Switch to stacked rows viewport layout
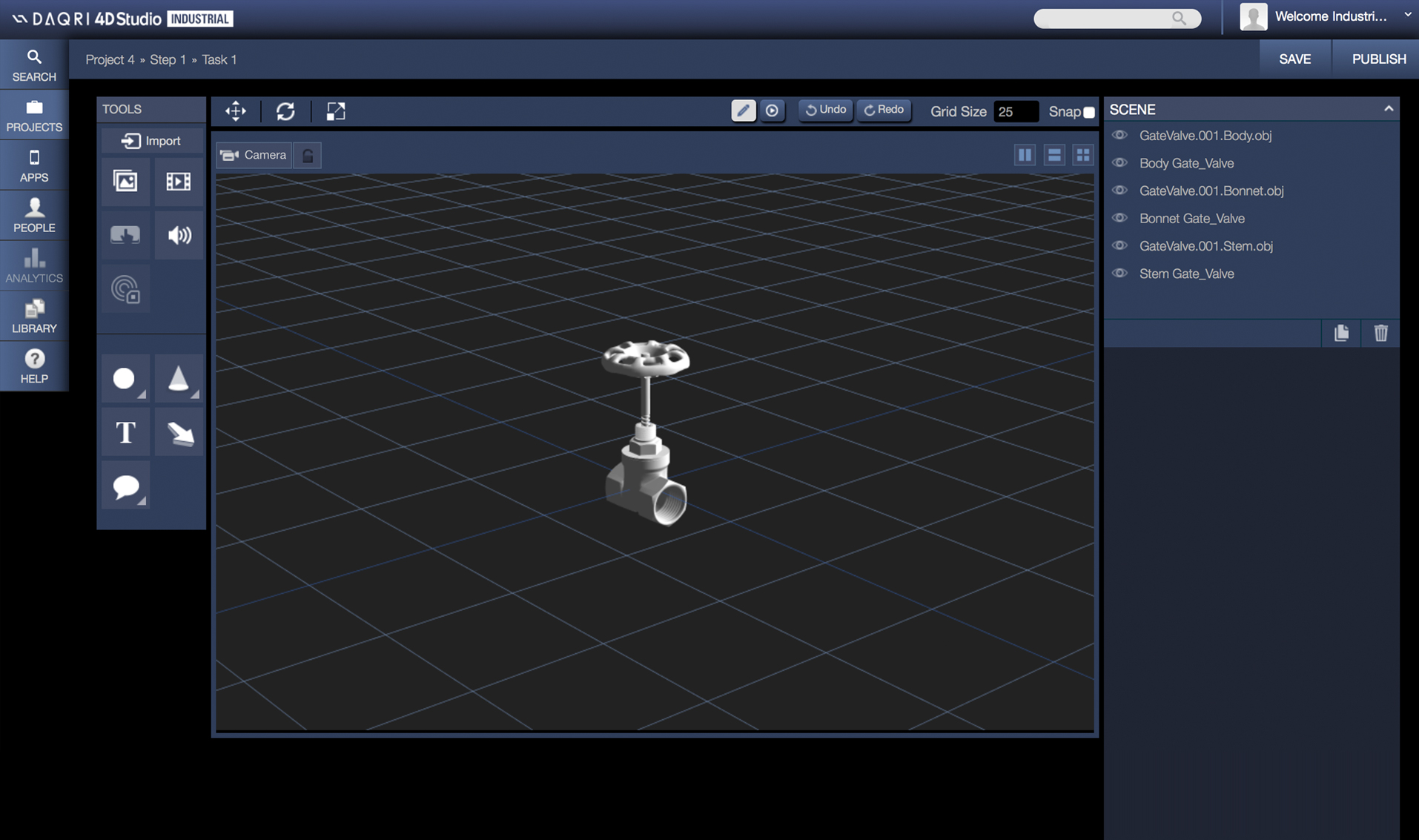 1053,154
